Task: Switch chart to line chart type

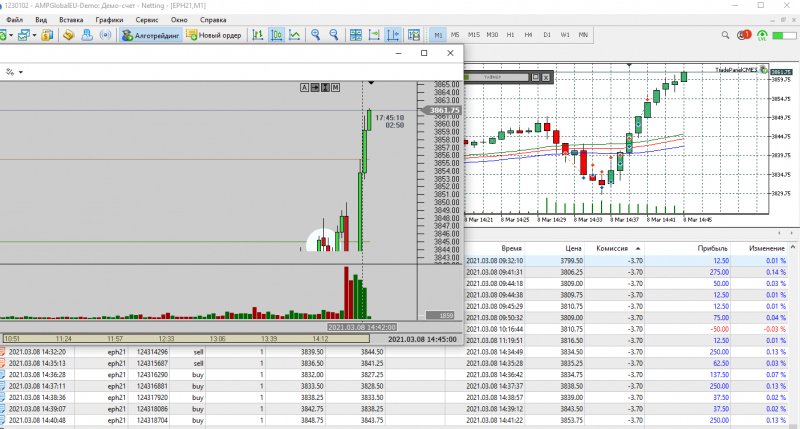Action: point(294,35)
